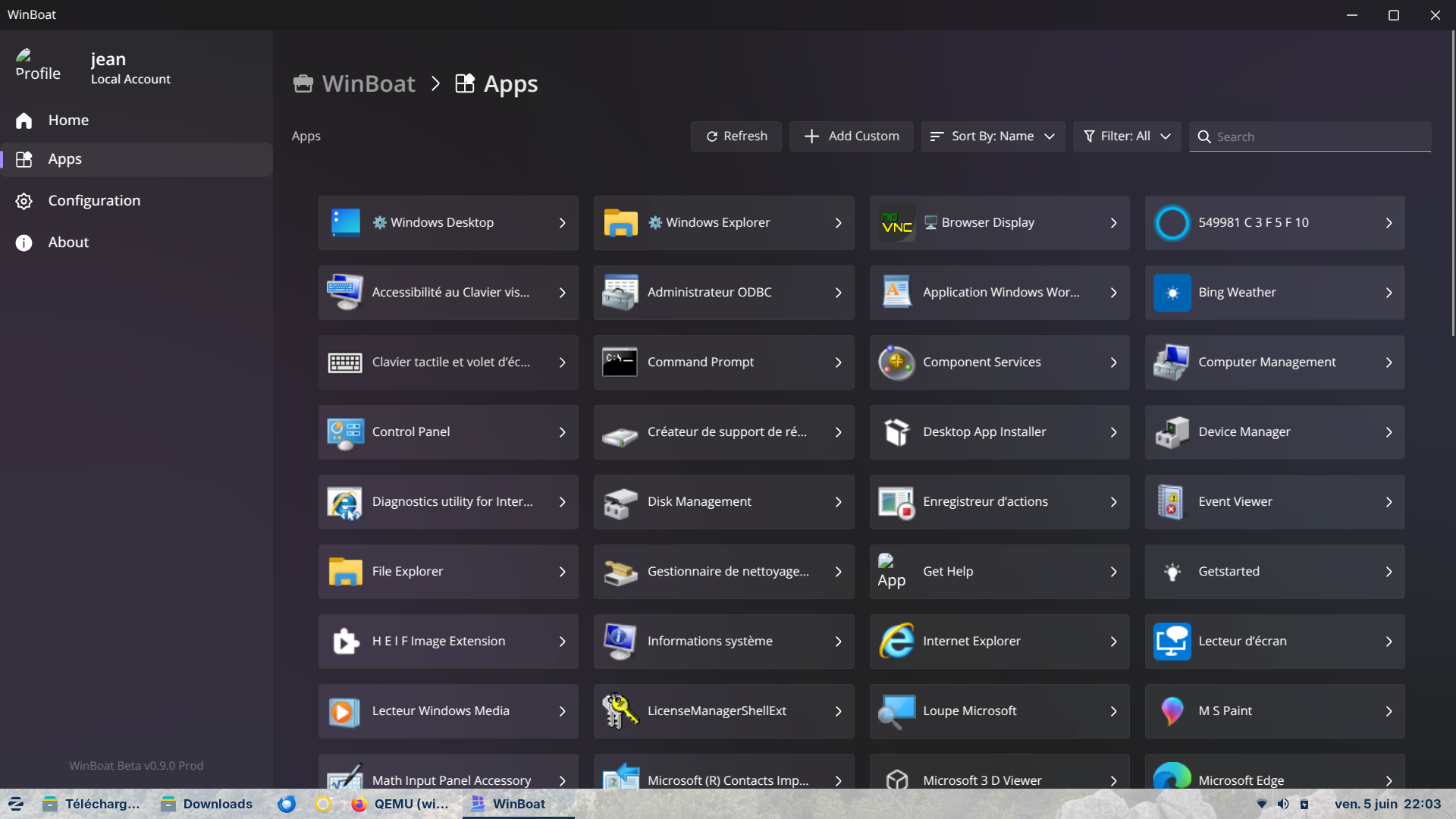
Task: Open the Windows Desktop app icon
Action: pyautogui.click(x=345, y=223)
